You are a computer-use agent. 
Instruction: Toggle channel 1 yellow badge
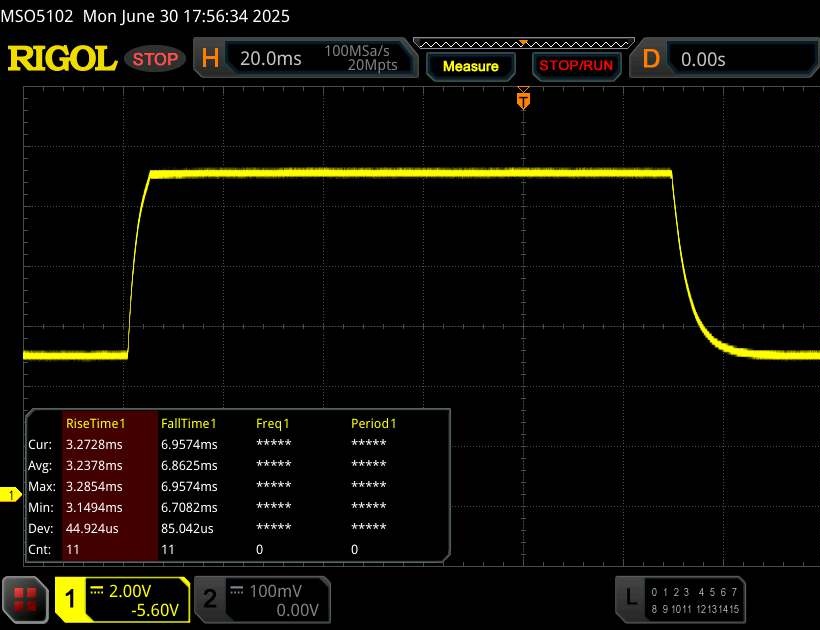pyautogui.click(x=70, y=599)
